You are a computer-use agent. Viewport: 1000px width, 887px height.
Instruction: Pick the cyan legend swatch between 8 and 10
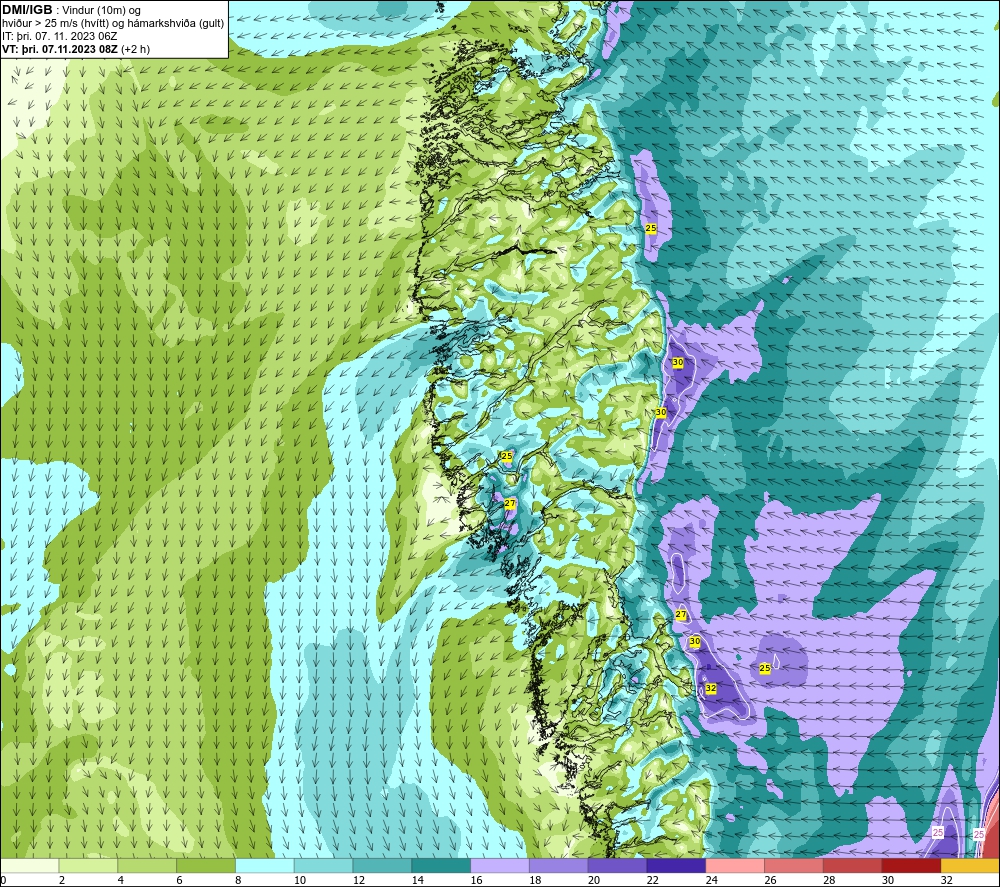(264, 866)
